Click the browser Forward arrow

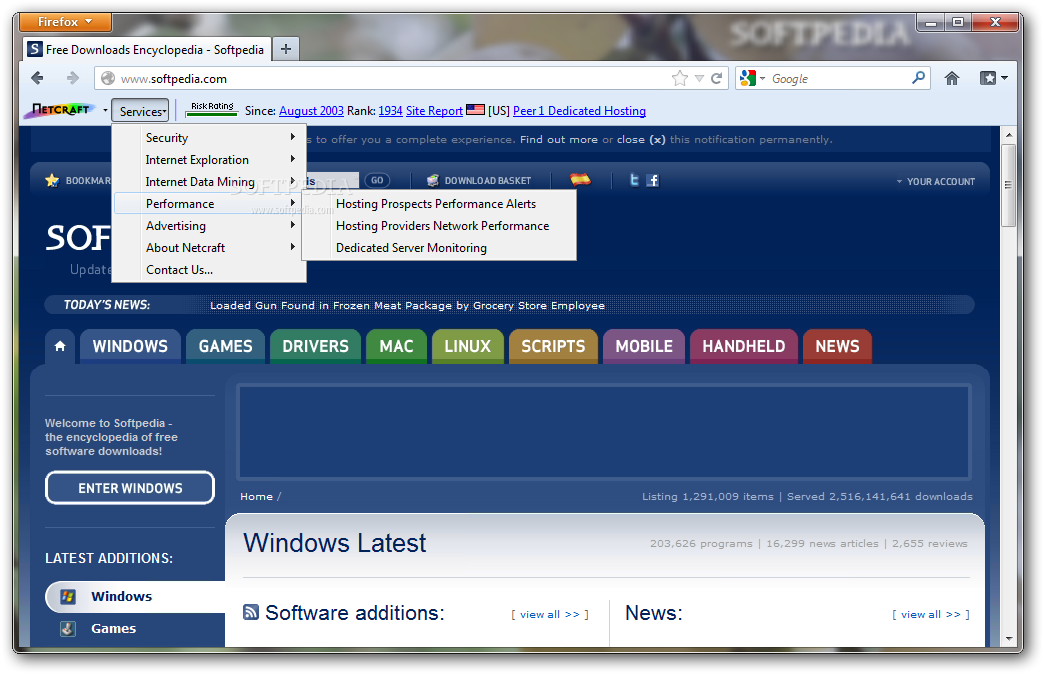tap(72, 79)
